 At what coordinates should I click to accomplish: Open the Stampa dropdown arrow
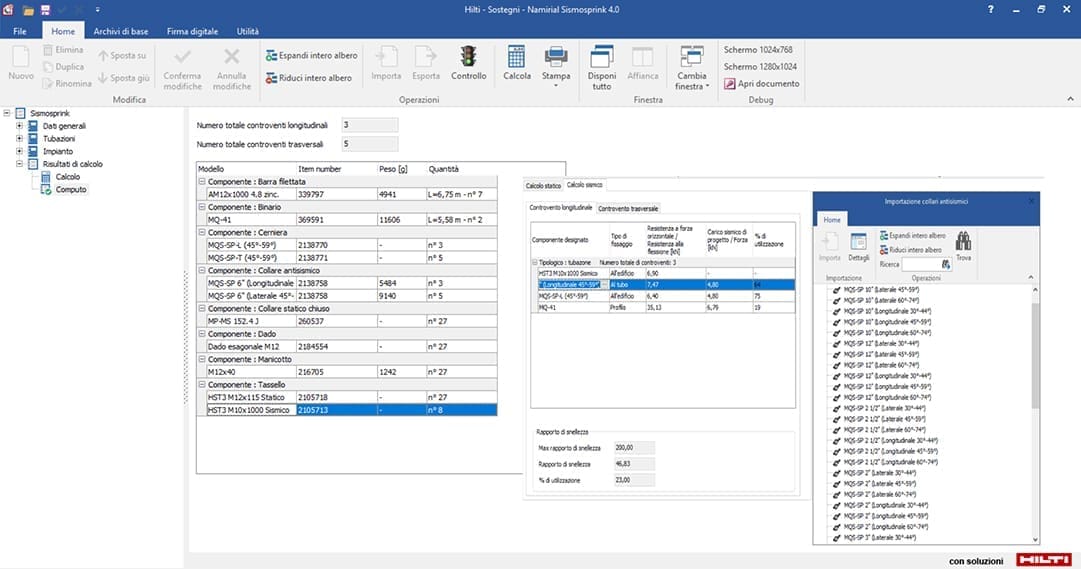tap(556, 86)
